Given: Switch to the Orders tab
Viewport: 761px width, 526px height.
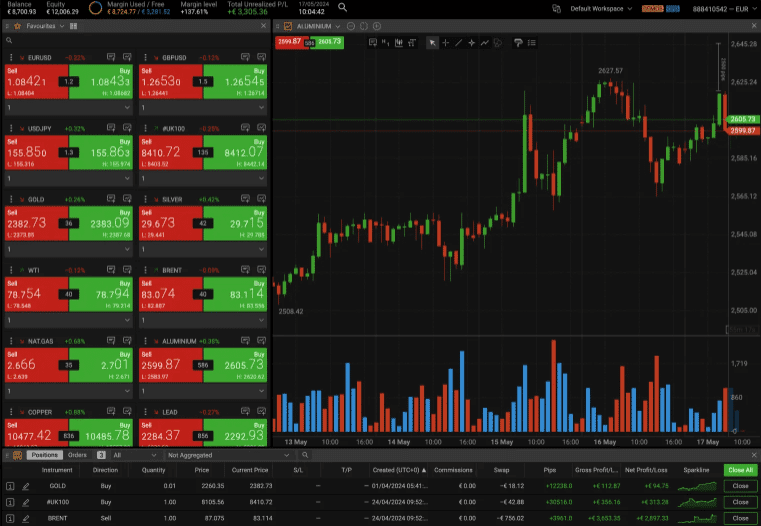Looking at the screenshot, I should pos(77,454).
